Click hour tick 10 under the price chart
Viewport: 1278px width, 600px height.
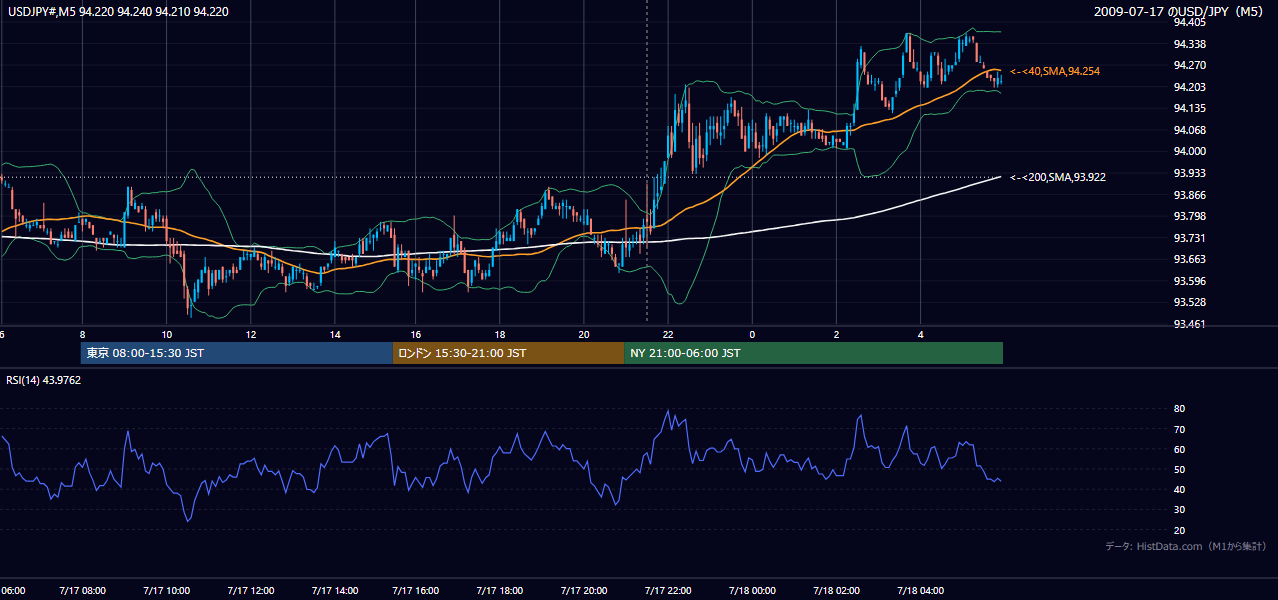166,334
